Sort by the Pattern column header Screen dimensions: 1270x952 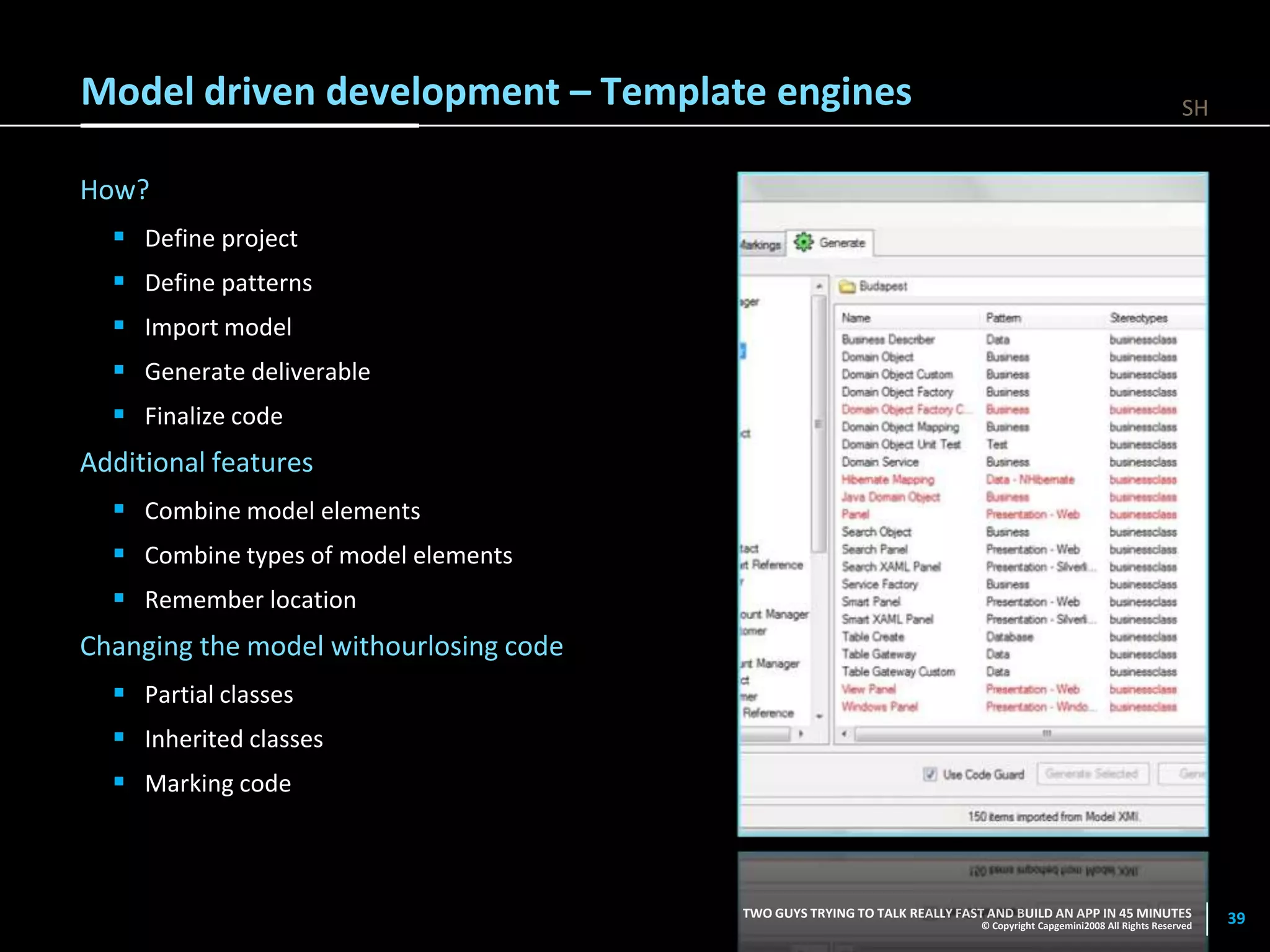1003,318
